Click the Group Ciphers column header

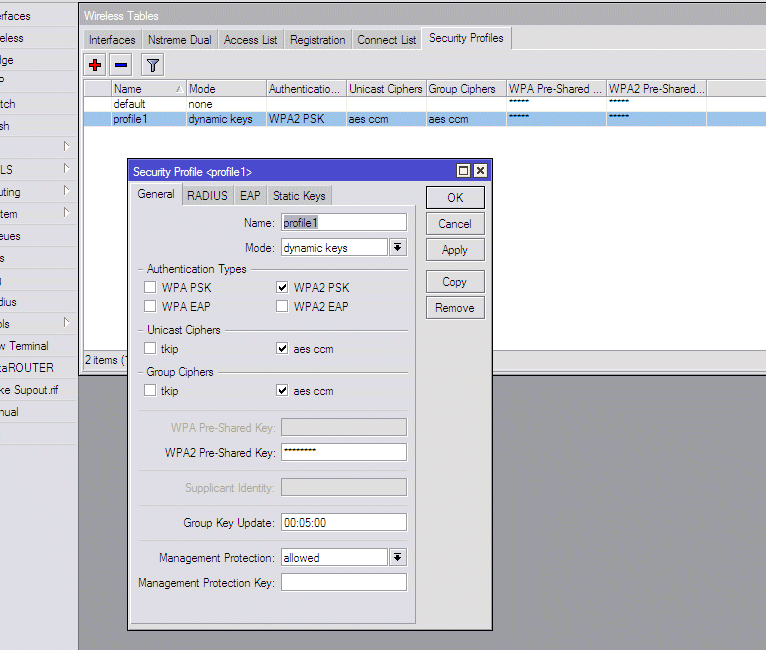point(466,89)
